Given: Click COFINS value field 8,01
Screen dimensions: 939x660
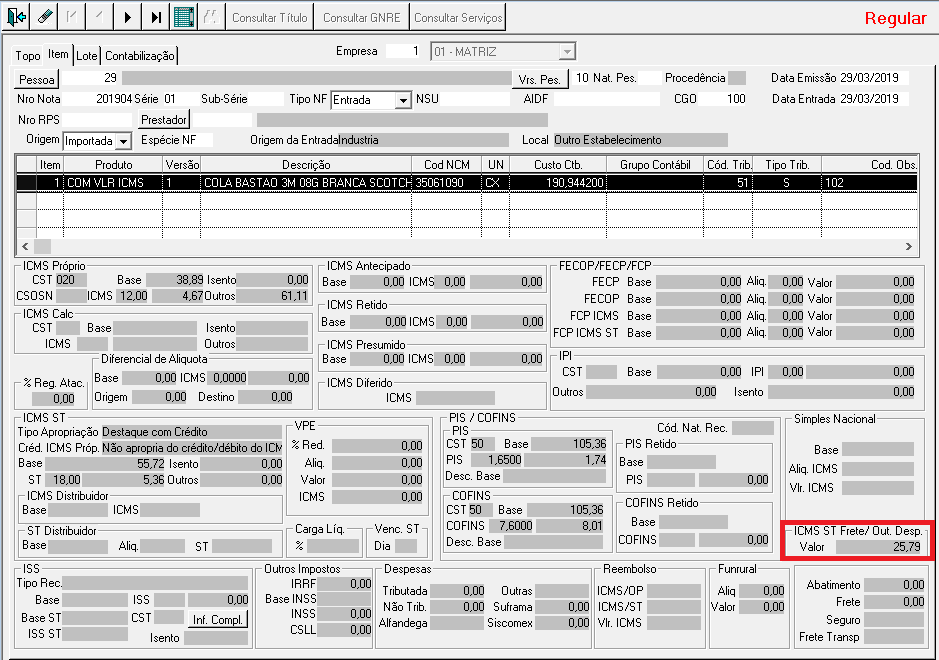Looking at the screenshot, I should 570,526.
